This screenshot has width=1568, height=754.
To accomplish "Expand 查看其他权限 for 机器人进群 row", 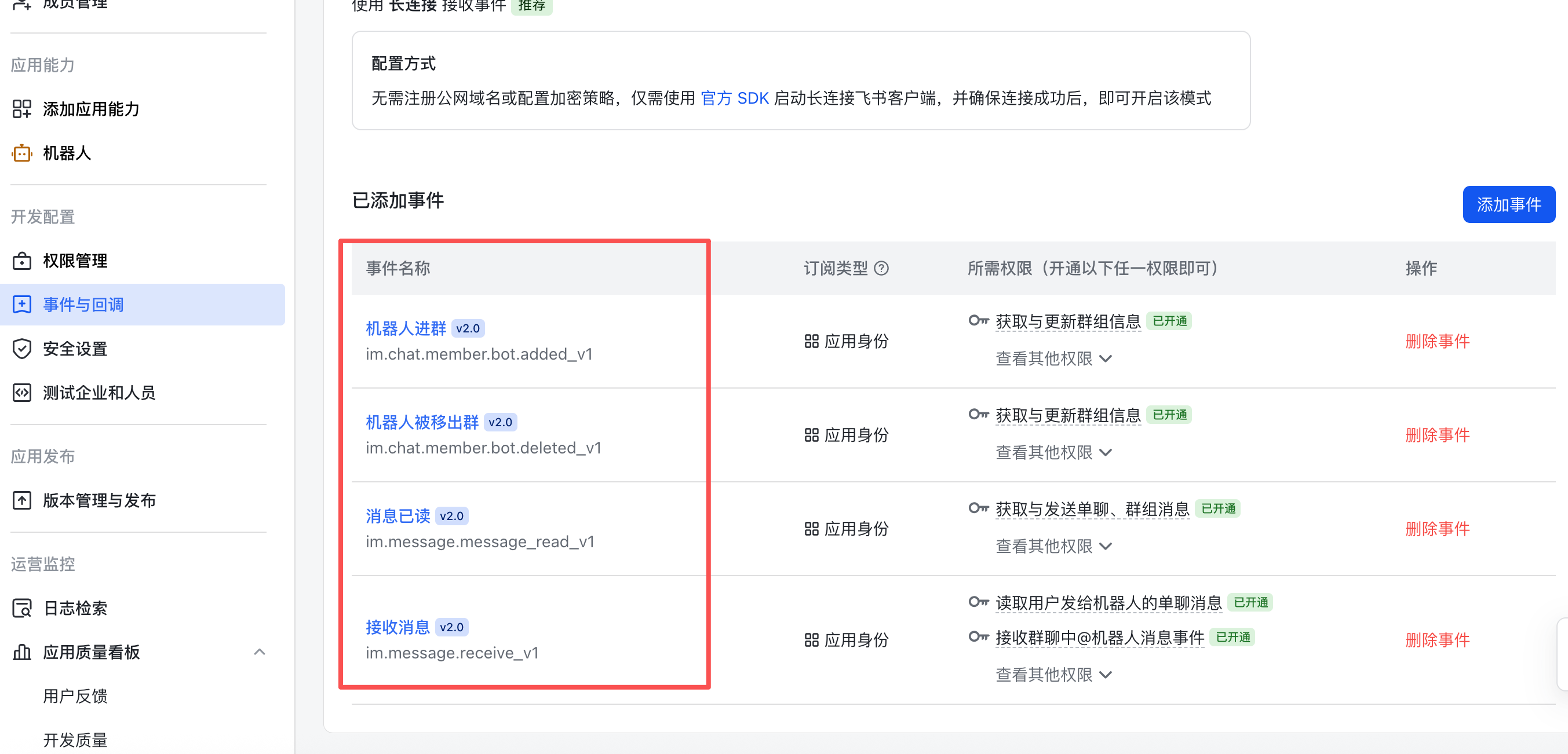I will pyautogui.click(x=1053, y=359).
